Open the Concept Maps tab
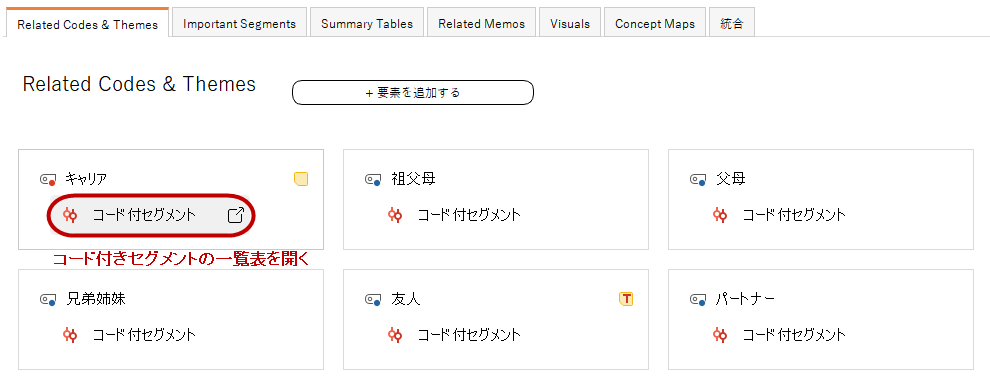The width and height of the screenshot is (990, 380). tap(655, 24)
